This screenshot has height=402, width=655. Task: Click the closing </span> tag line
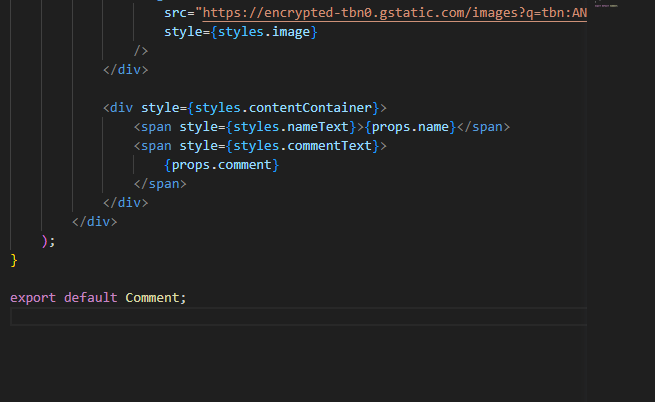160,184
